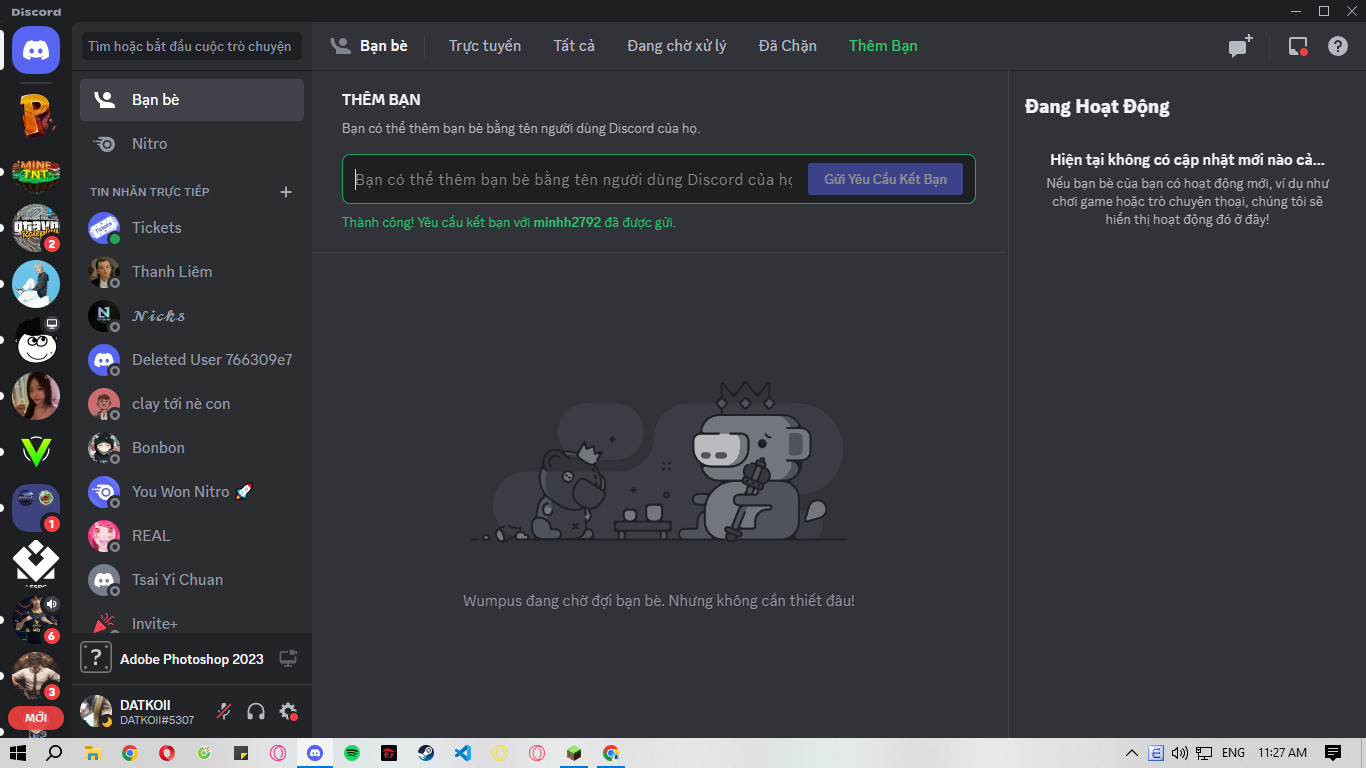Open the You Won Nitro message

pyautogui.click(x=192, y=492)
